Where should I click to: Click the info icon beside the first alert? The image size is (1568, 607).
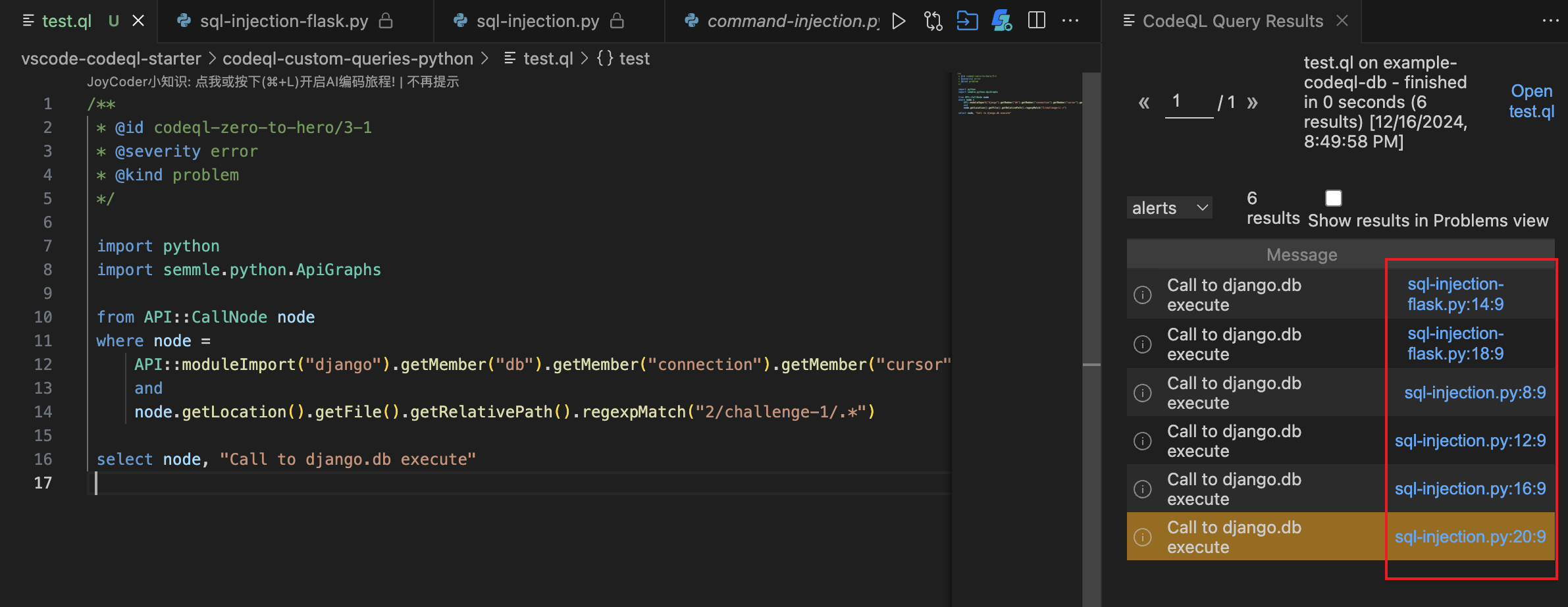[x=1143, y=294]
